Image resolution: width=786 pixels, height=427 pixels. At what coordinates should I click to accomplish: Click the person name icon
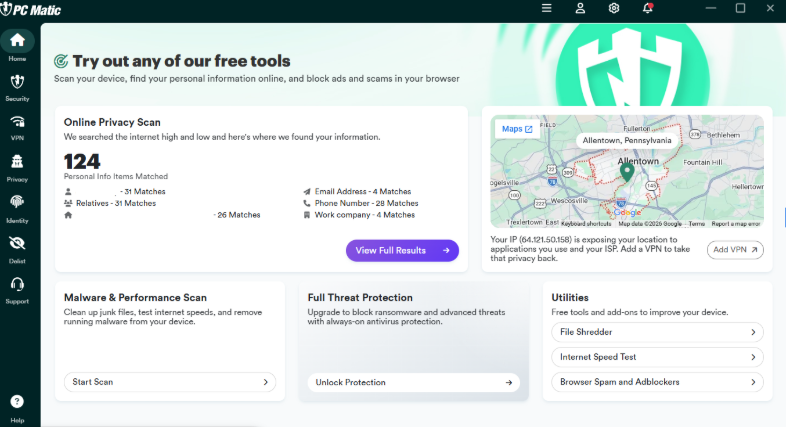click(68, 191)
